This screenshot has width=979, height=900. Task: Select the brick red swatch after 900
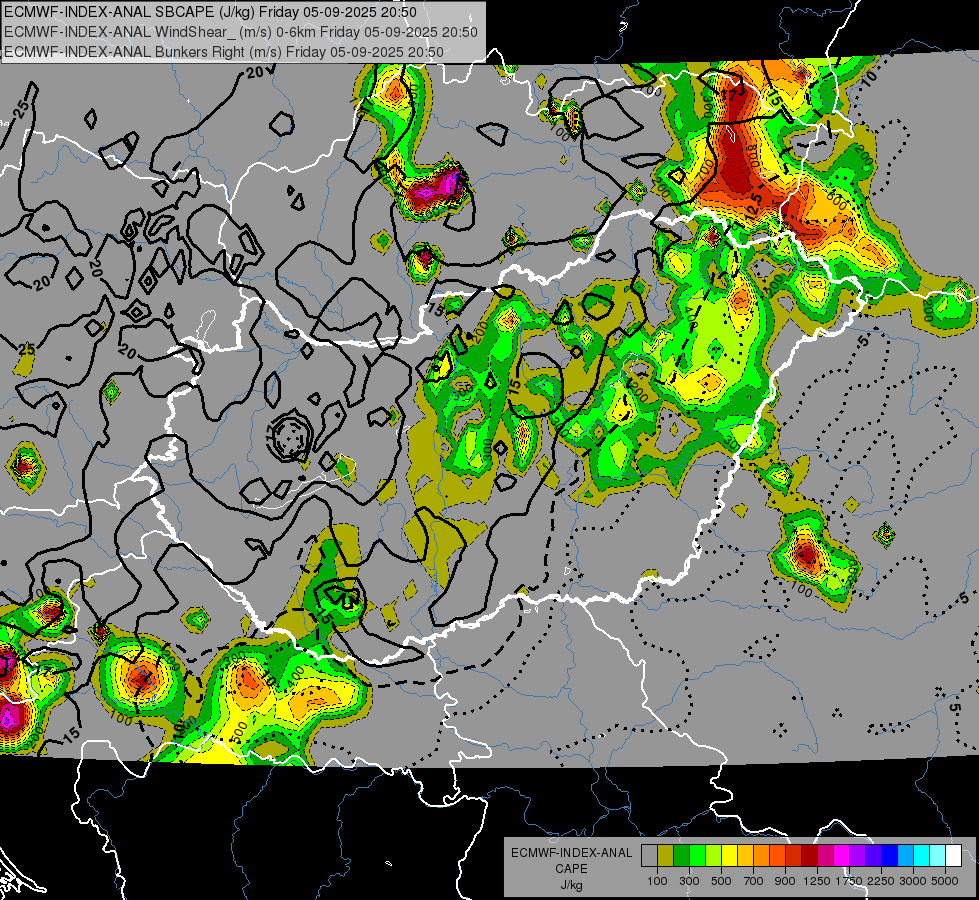tap(794, 856)
